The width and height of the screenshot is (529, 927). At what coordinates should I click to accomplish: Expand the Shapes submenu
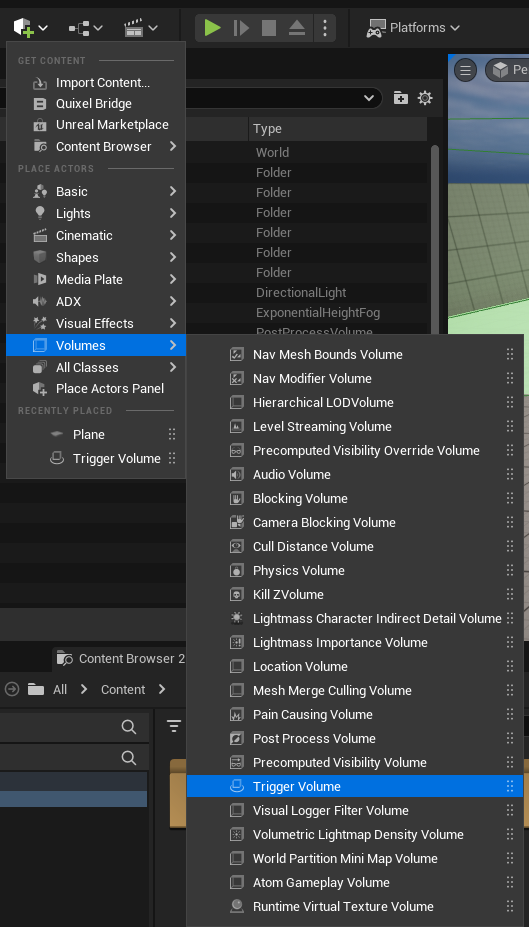(x=96, y=258)
